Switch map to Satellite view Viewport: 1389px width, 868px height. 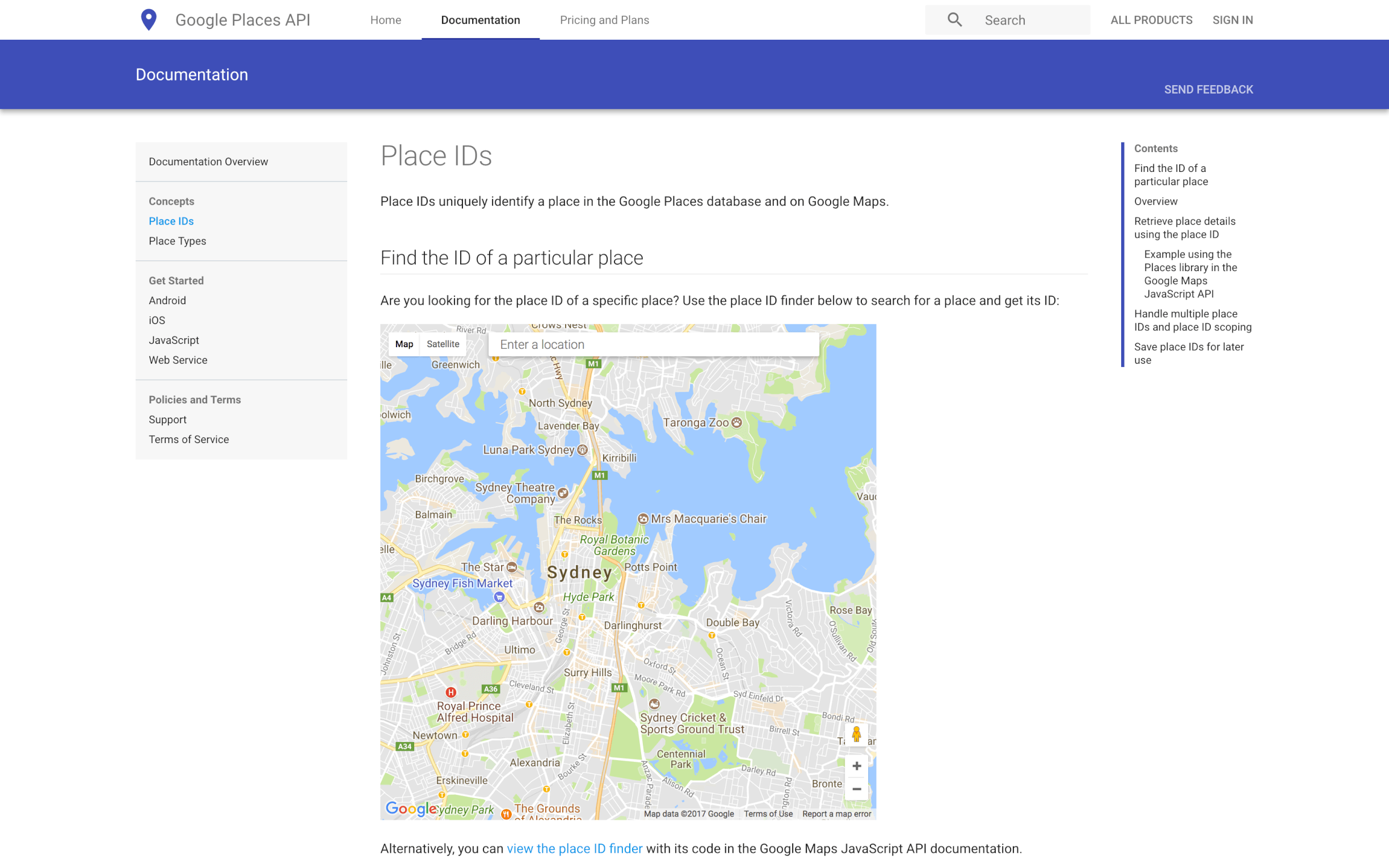click(443, 344)
